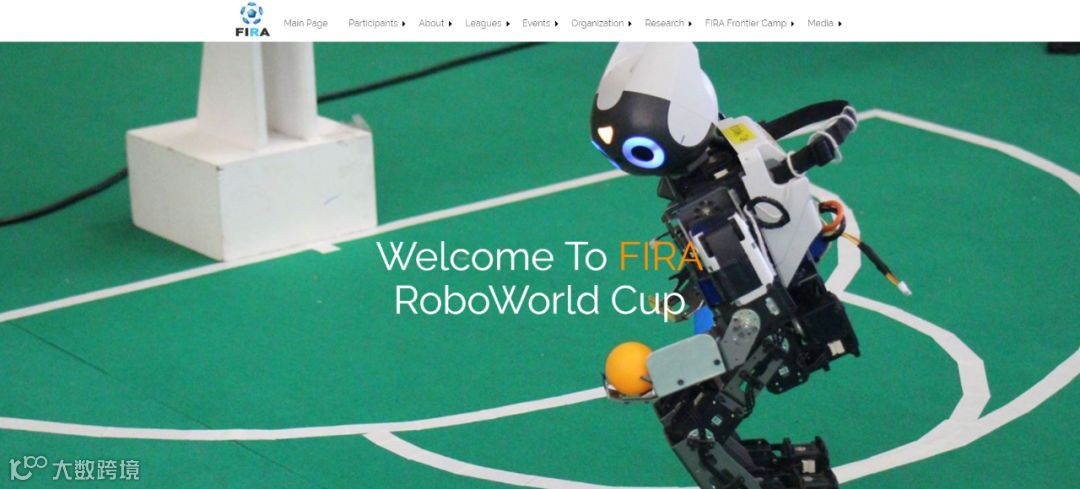Screen dimensions: 1080x489
Task: Expand the Research dropdown arrow
Action: coord(689,24)
